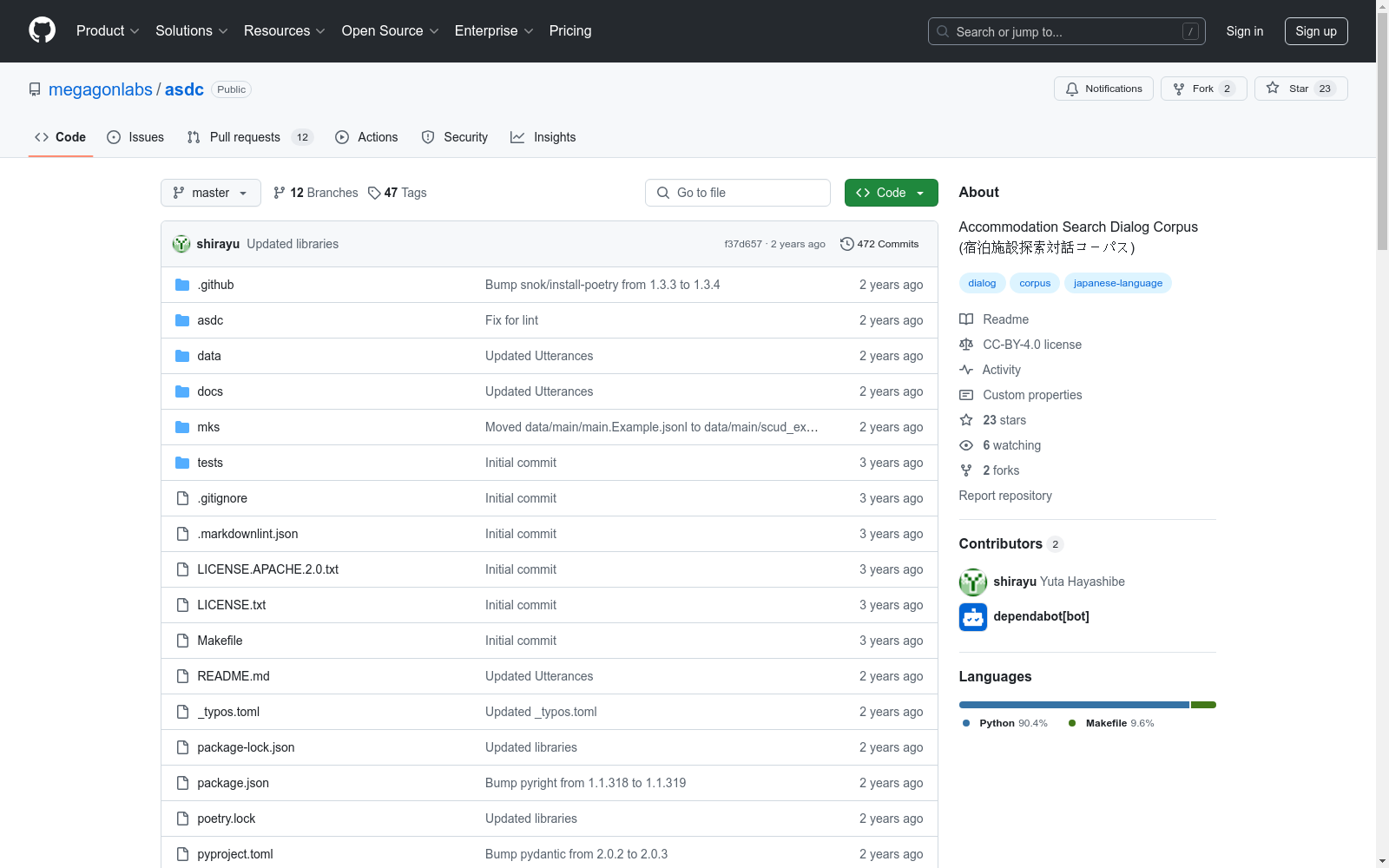Screen dimensions: 1389x868
Task: Click the clock icon beside 472 Commits
Action: click(x=847, y=244)
